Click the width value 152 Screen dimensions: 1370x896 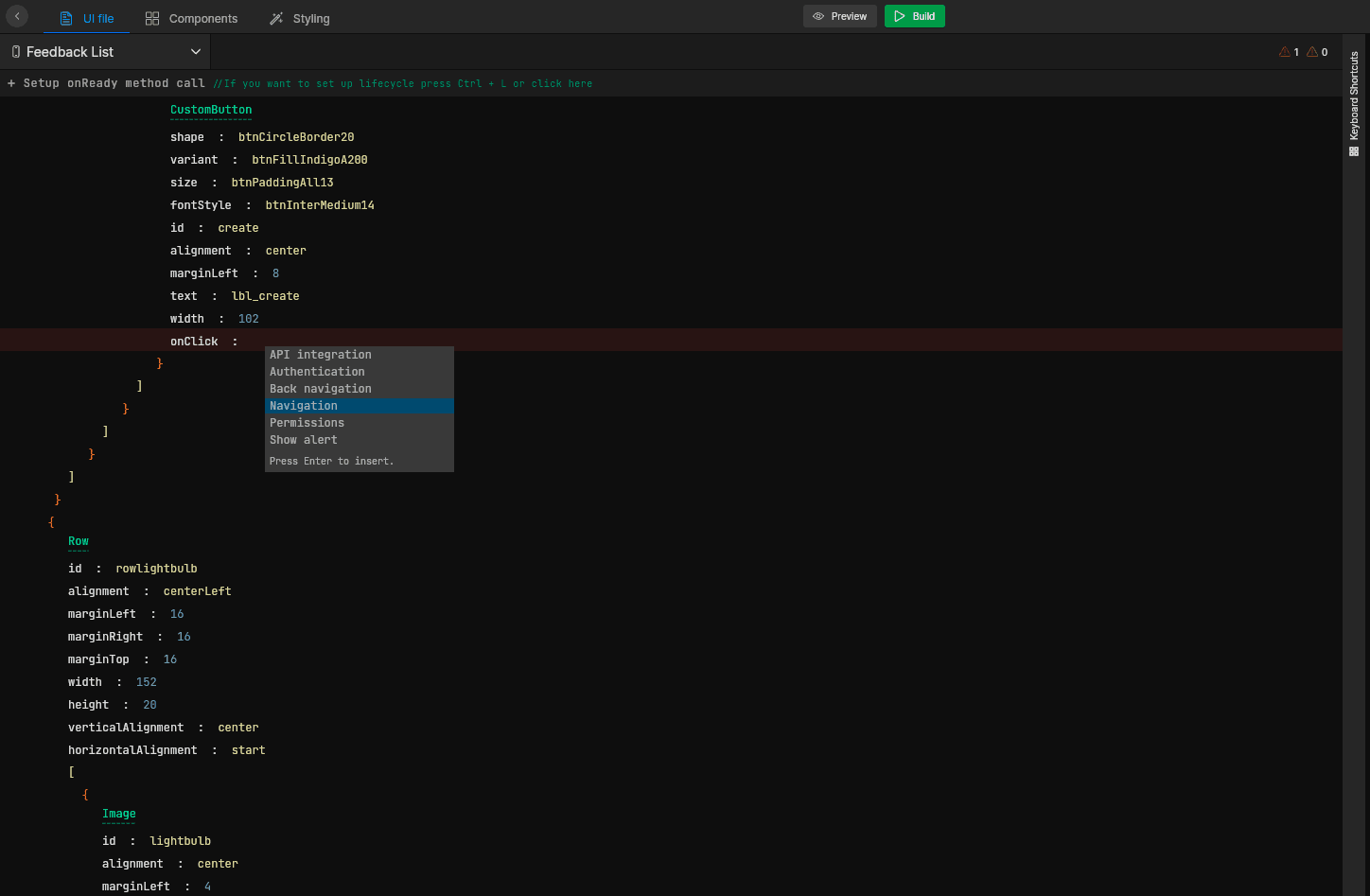(147, 682)
